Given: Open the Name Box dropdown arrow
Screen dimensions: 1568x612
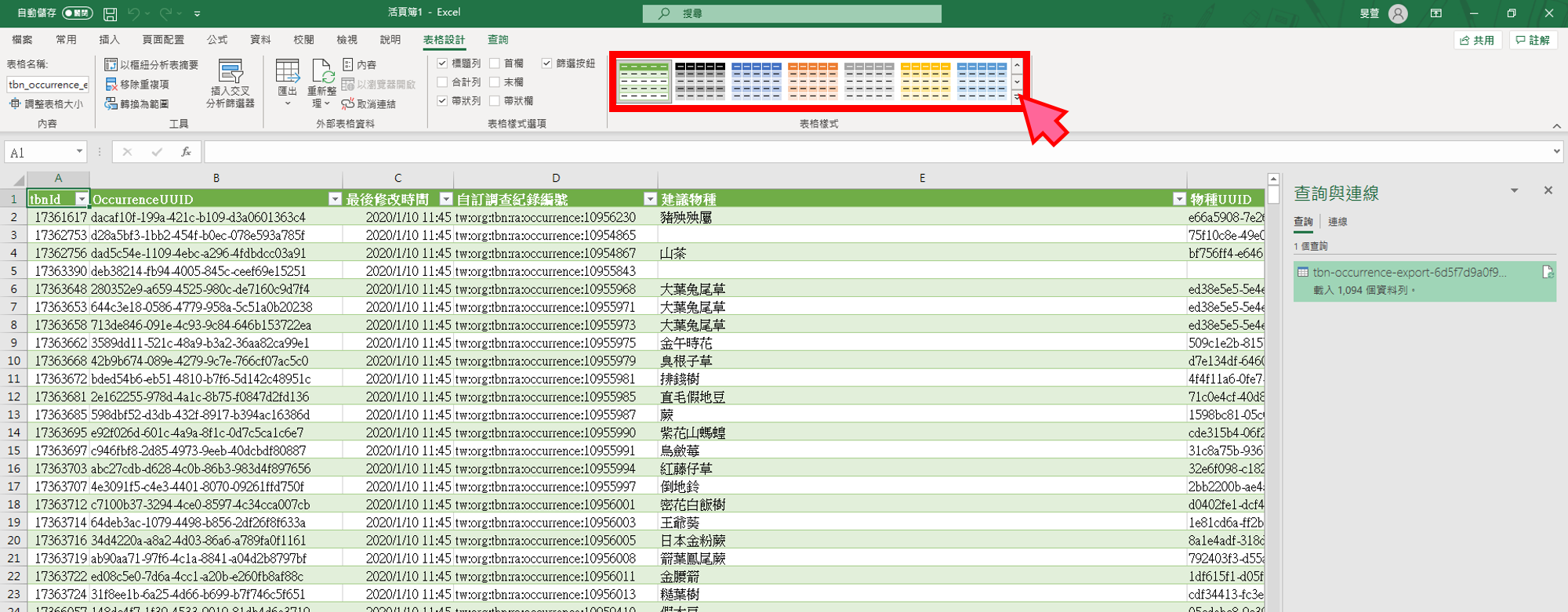Looking at the screenshot, I should click(79, 152).
